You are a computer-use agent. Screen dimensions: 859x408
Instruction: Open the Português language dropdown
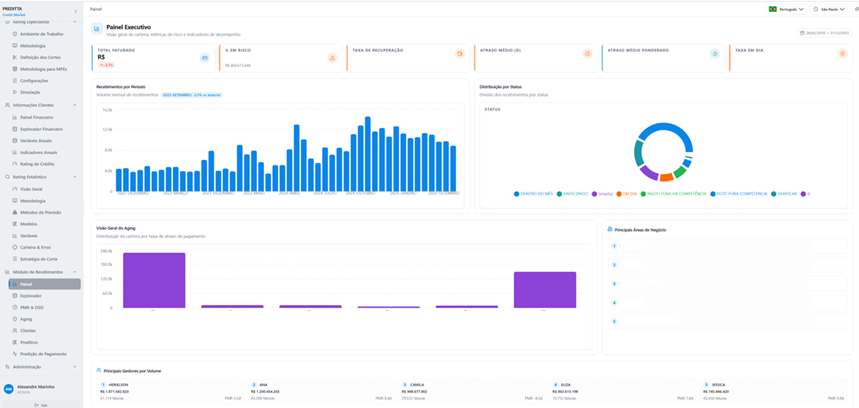[787, 9]
